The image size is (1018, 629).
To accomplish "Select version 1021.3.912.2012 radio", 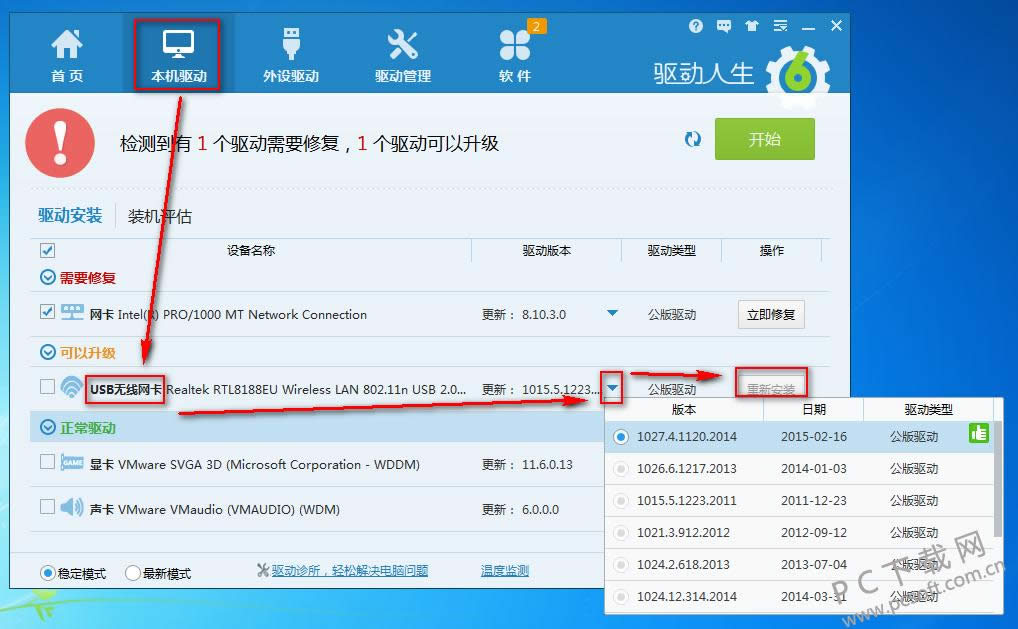I will coord(621,533).
